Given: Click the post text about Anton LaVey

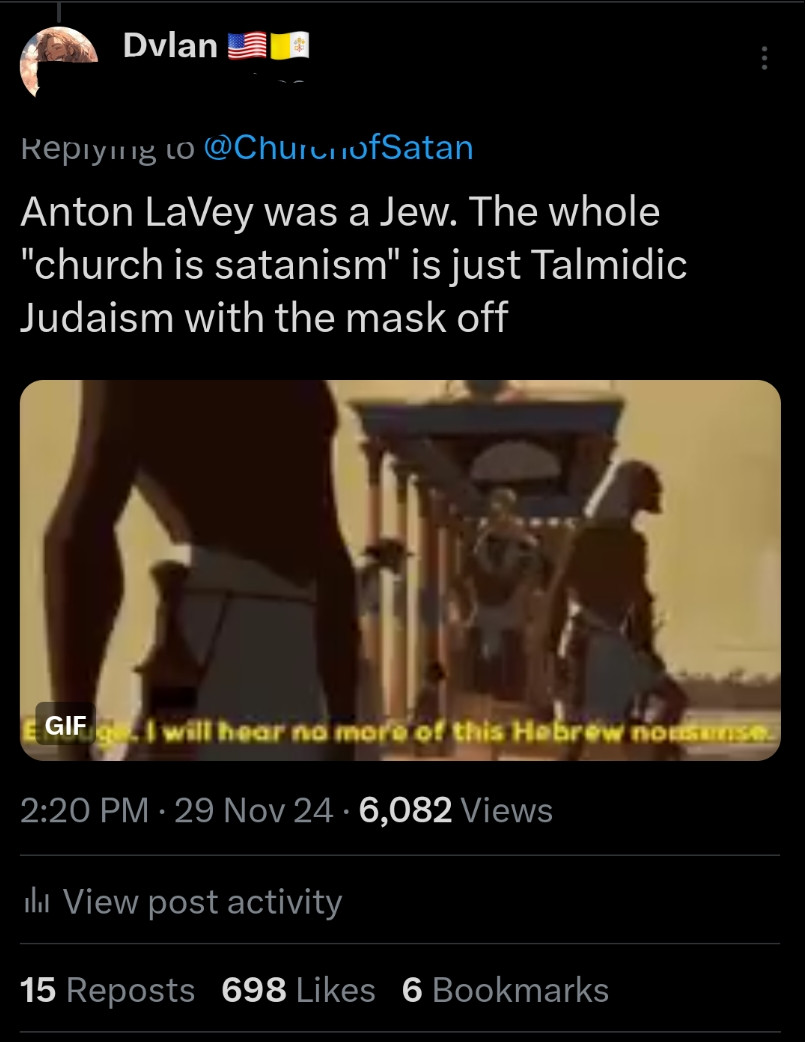Looking at the screenshot, I should 354,264.
